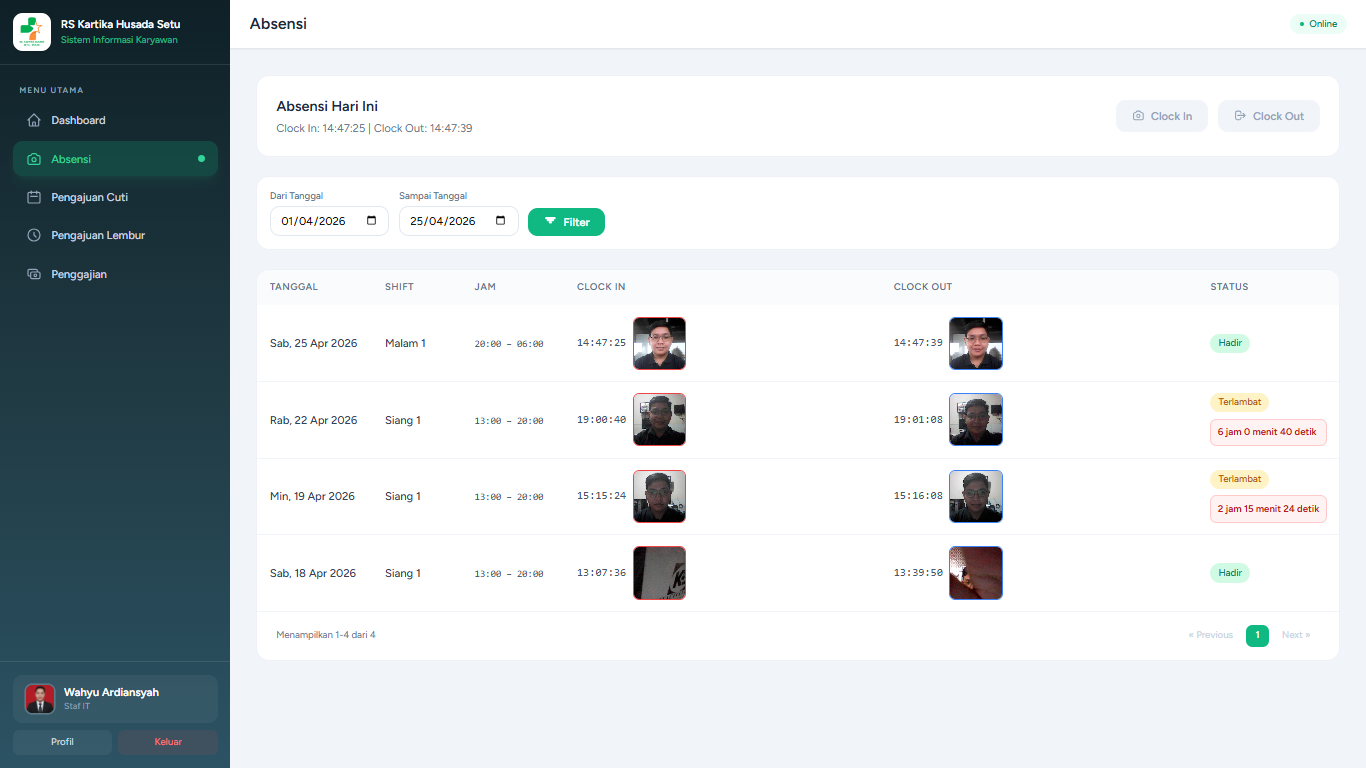Click Terlambat badge for 22 Apr row

pos(1239,402)
